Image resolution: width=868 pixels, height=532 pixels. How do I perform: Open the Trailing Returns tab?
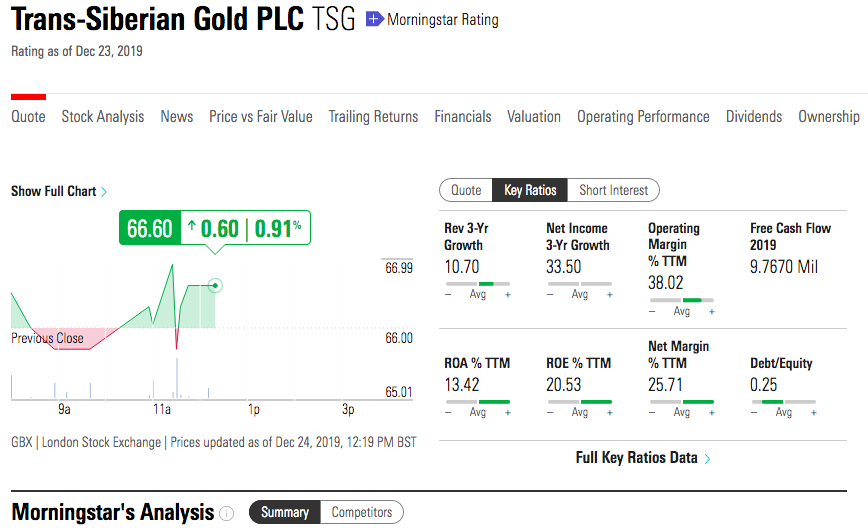373,117
